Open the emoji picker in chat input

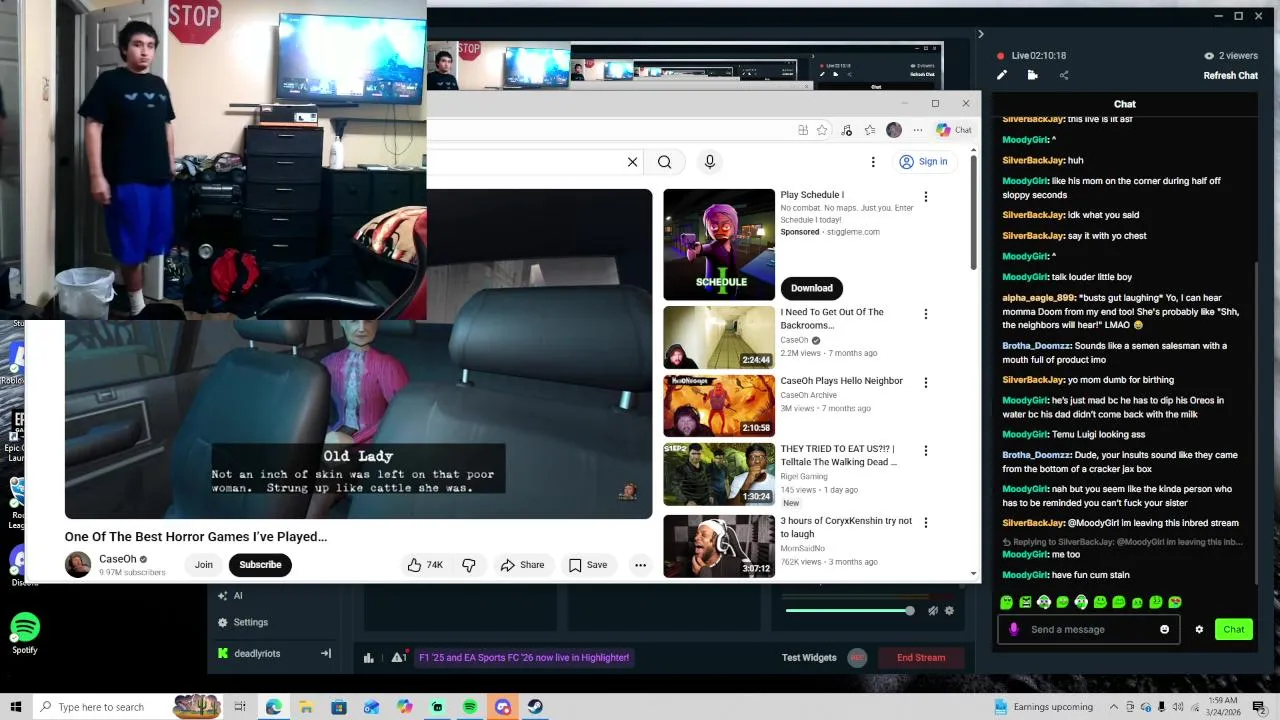(1164, 629)
